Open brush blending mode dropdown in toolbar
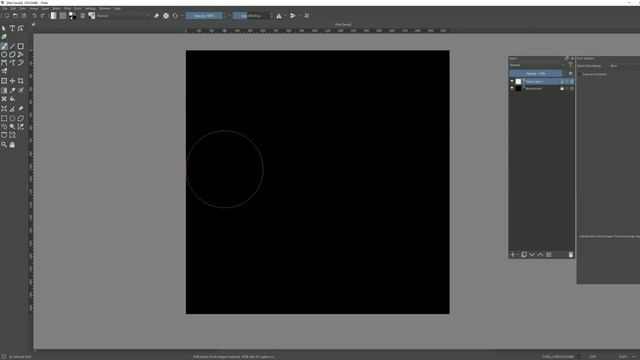Image resolution: width=640 pixels, height=360 pixels. (123, 16)
